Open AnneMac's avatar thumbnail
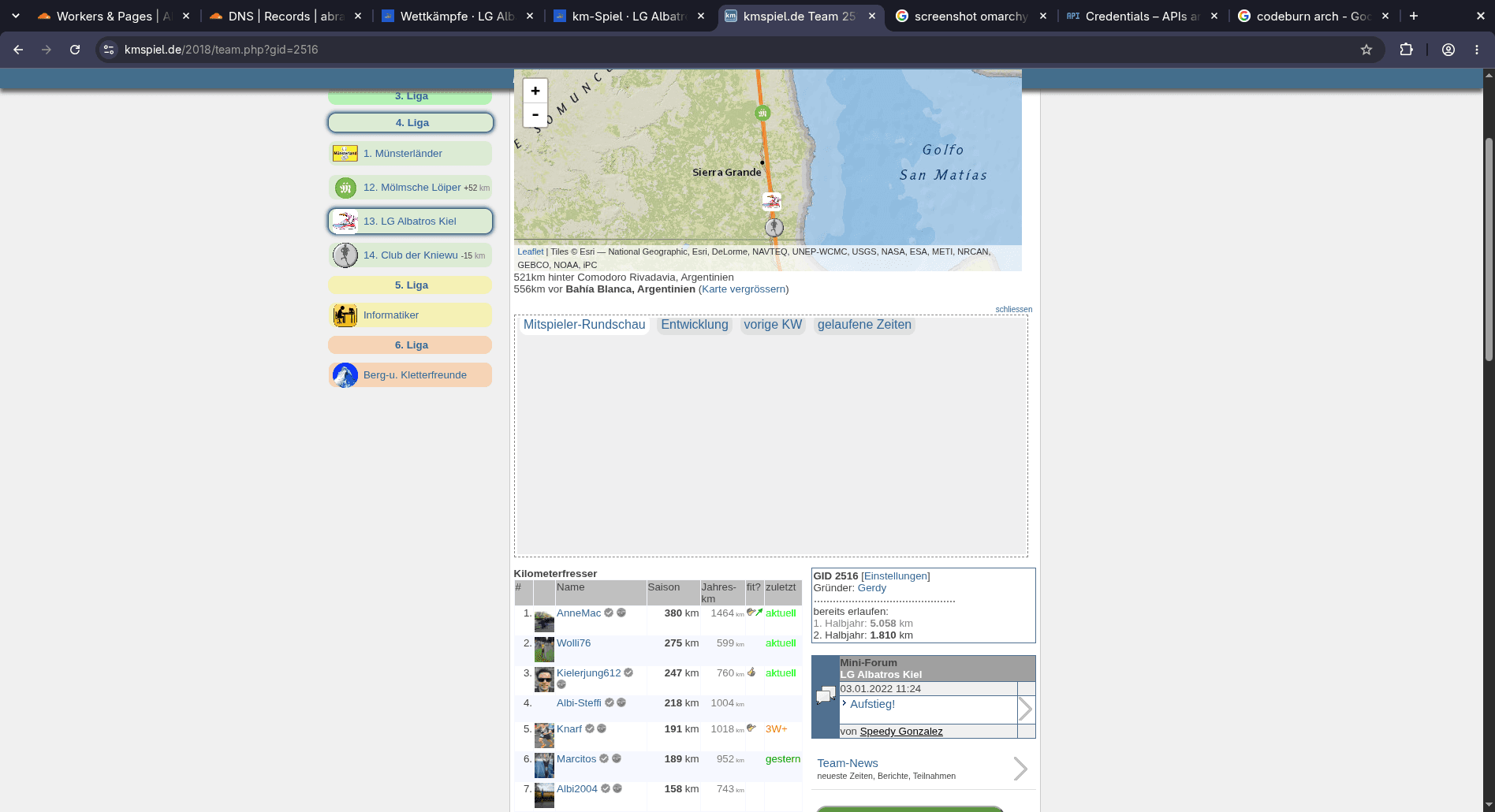The image size is (1495, 812). [544, 620]
